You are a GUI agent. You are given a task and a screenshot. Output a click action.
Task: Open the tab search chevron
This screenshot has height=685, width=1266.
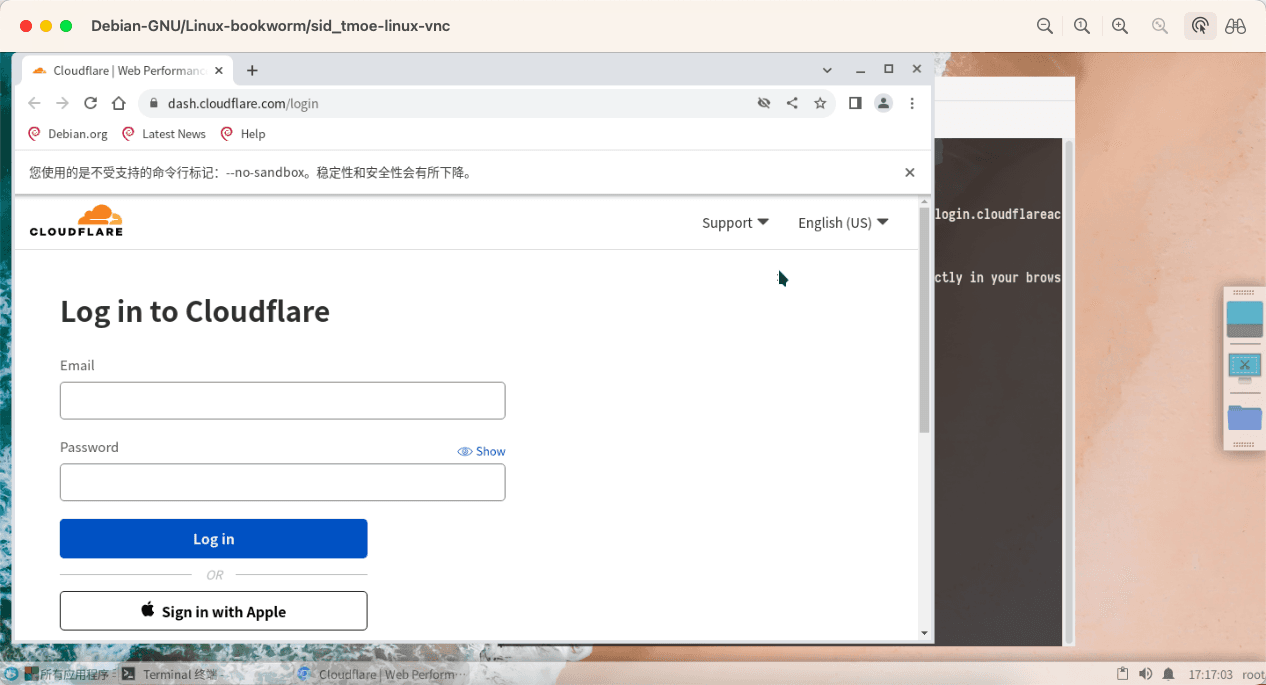tap(827, 70)
